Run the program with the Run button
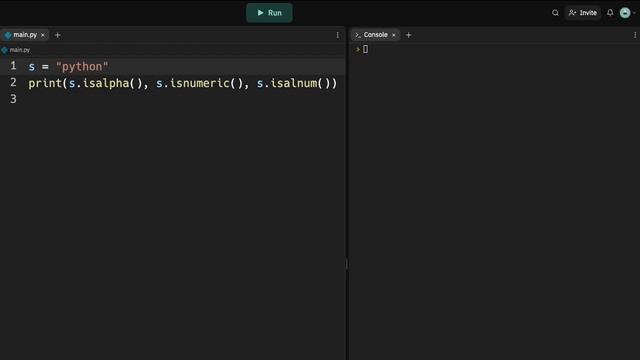Screen dimensions: 640x360 pos(269,13)
